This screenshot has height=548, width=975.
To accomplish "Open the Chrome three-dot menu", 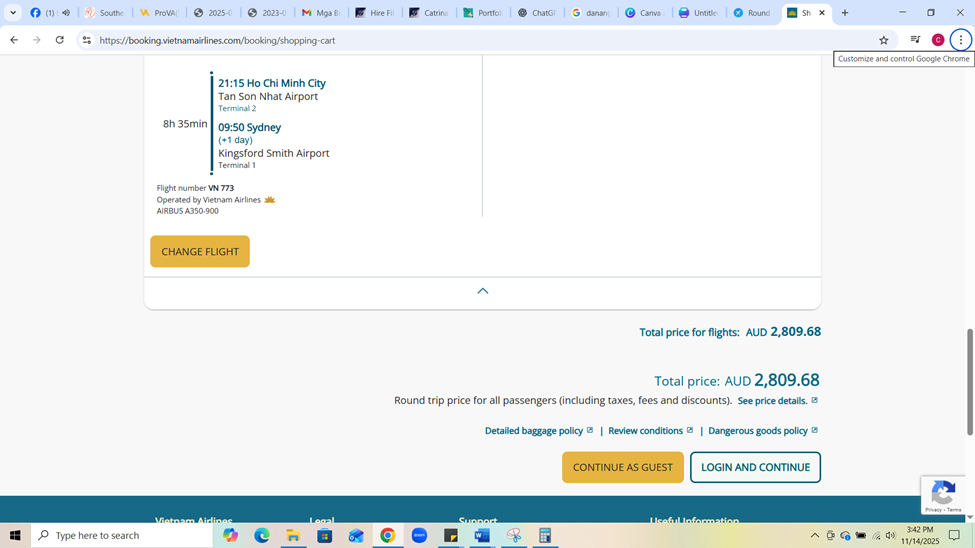I will point(961,40).
